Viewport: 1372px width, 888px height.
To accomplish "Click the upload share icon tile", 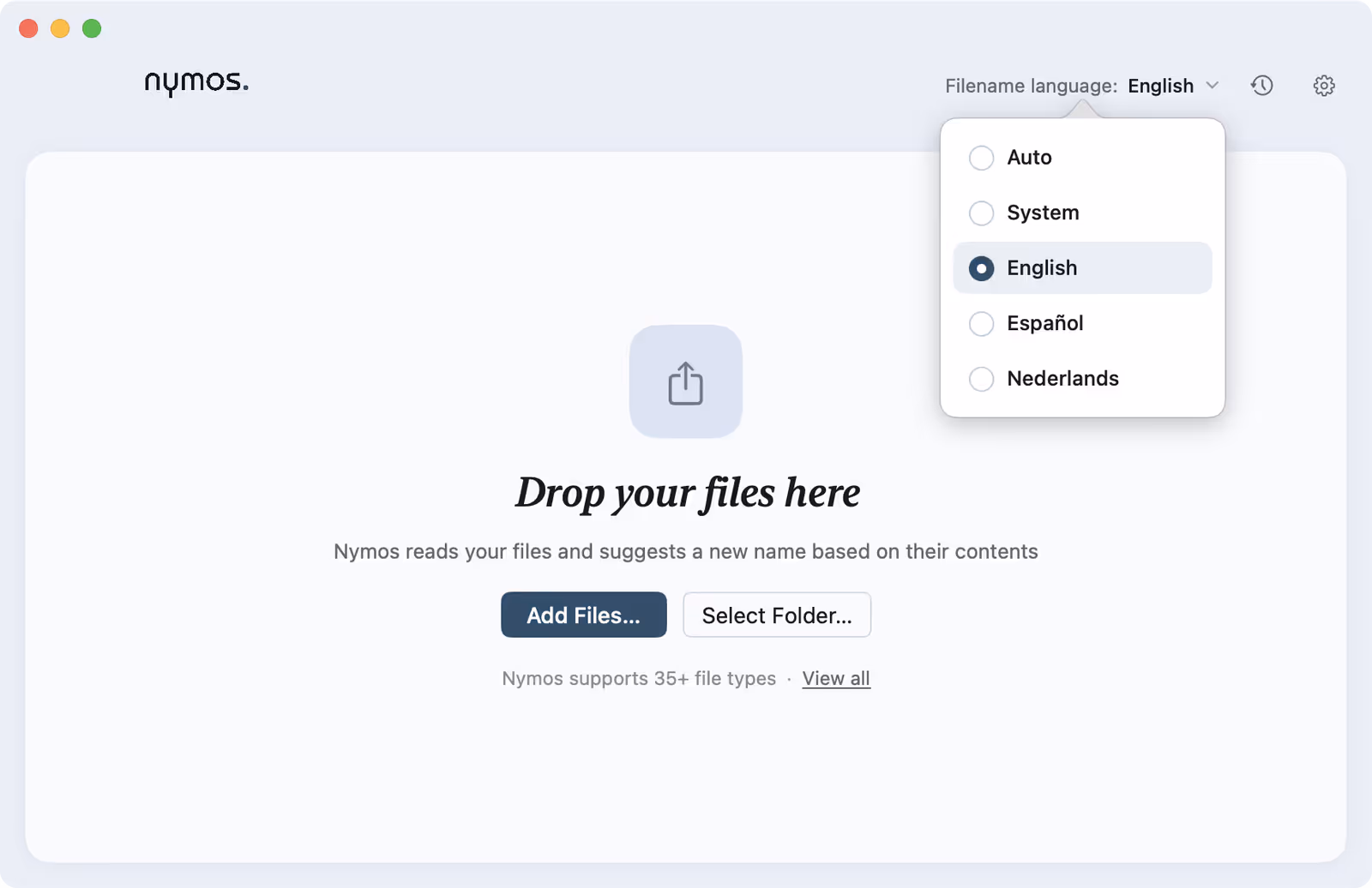I will (686, 381).
